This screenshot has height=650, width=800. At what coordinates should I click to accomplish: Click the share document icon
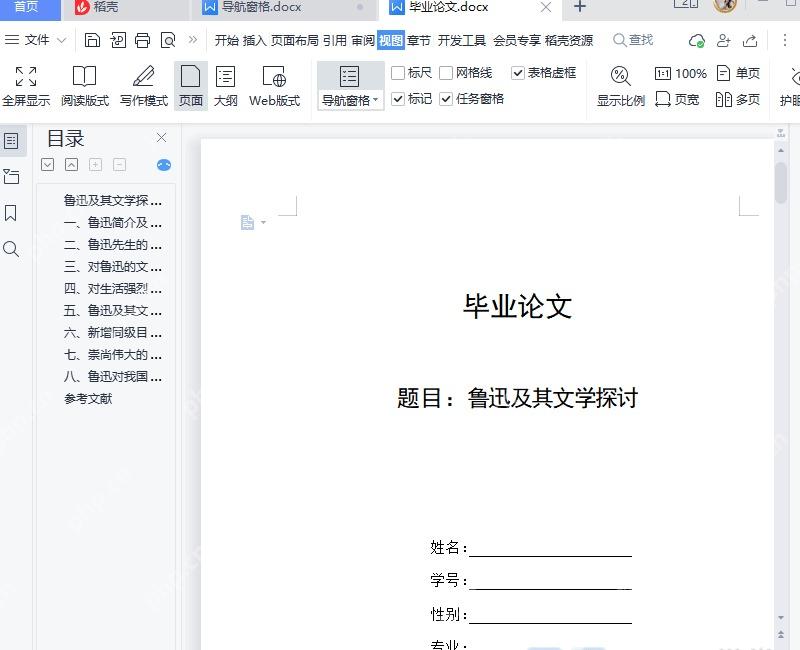tap(750, 40)
